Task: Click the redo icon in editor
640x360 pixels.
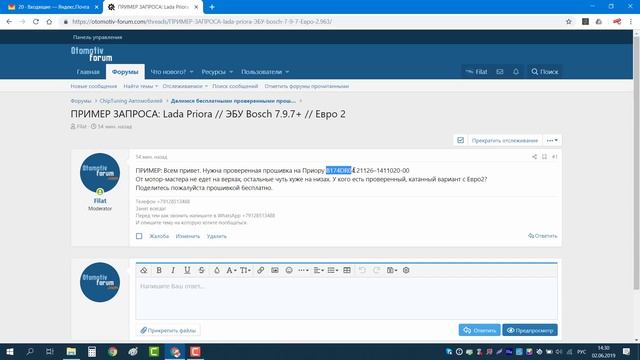Action: click(x=376, y=270)
